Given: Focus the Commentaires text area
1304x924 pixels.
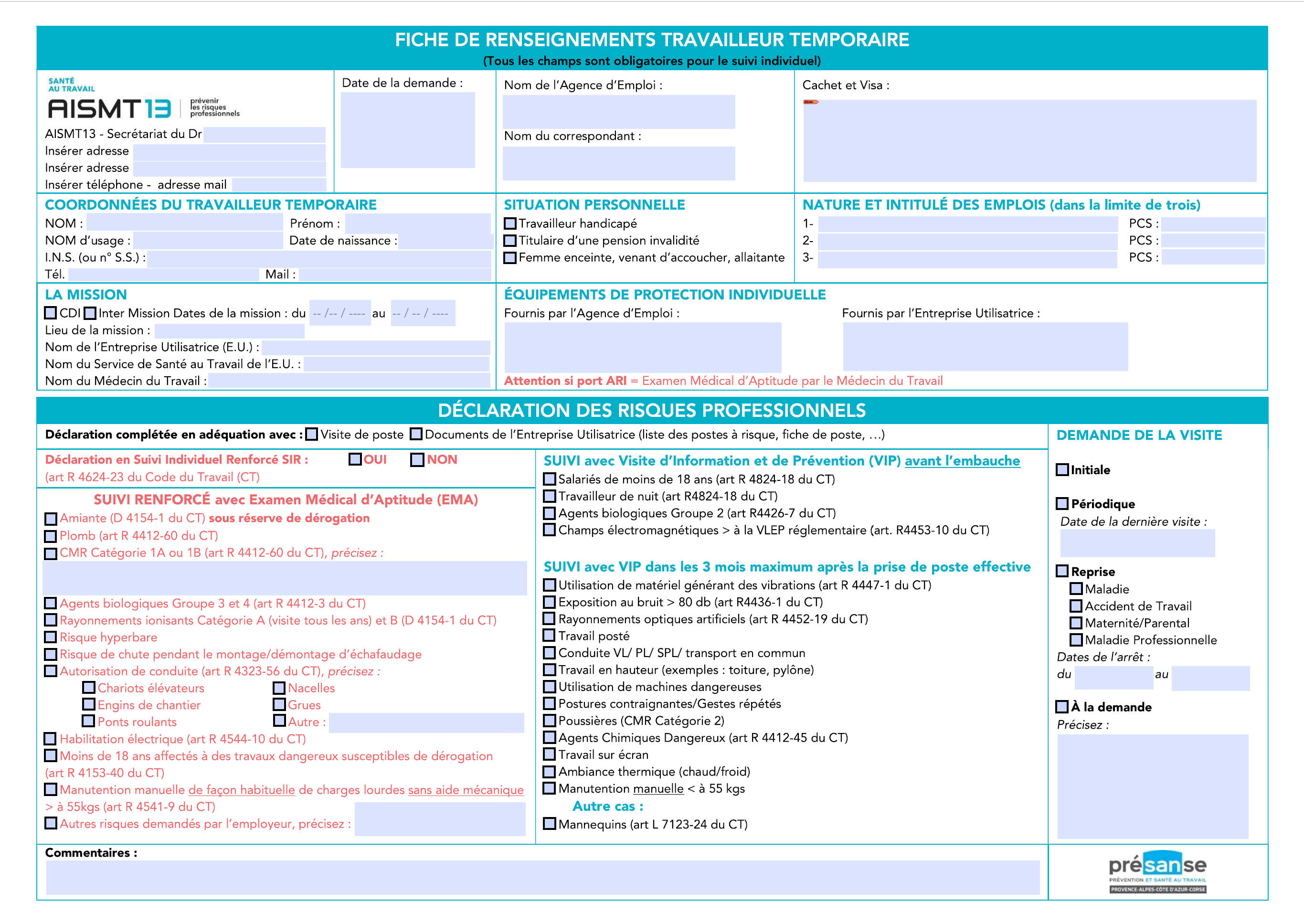Looking at the screenshot, I should (x=542, y=877).
